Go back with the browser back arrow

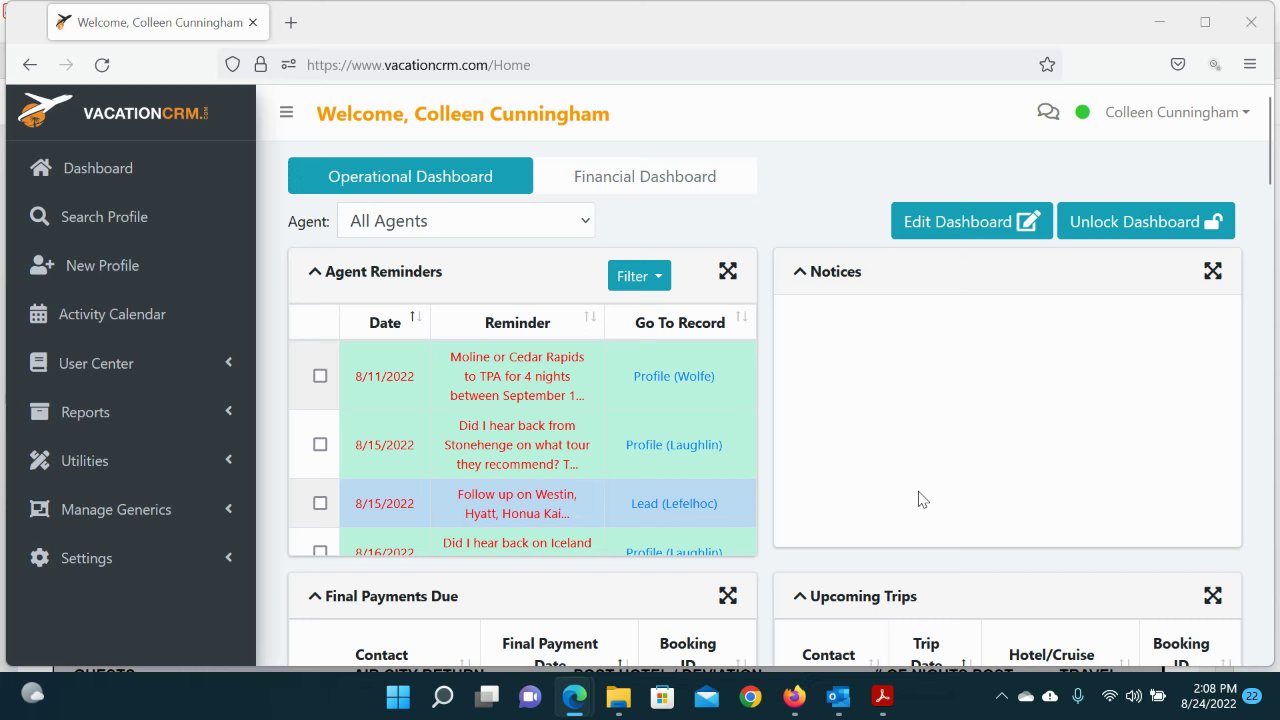click(30, 65)
